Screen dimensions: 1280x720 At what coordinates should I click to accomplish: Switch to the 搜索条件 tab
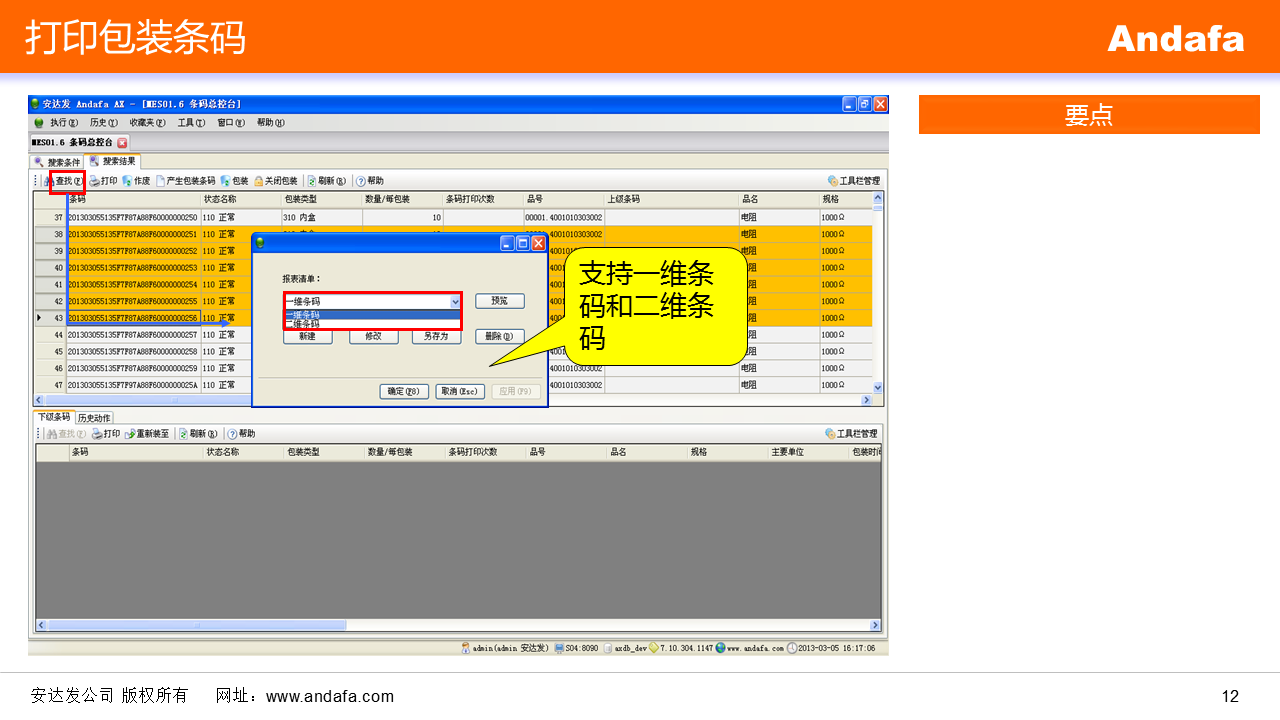pyautogui.click(x=57, y=162)
